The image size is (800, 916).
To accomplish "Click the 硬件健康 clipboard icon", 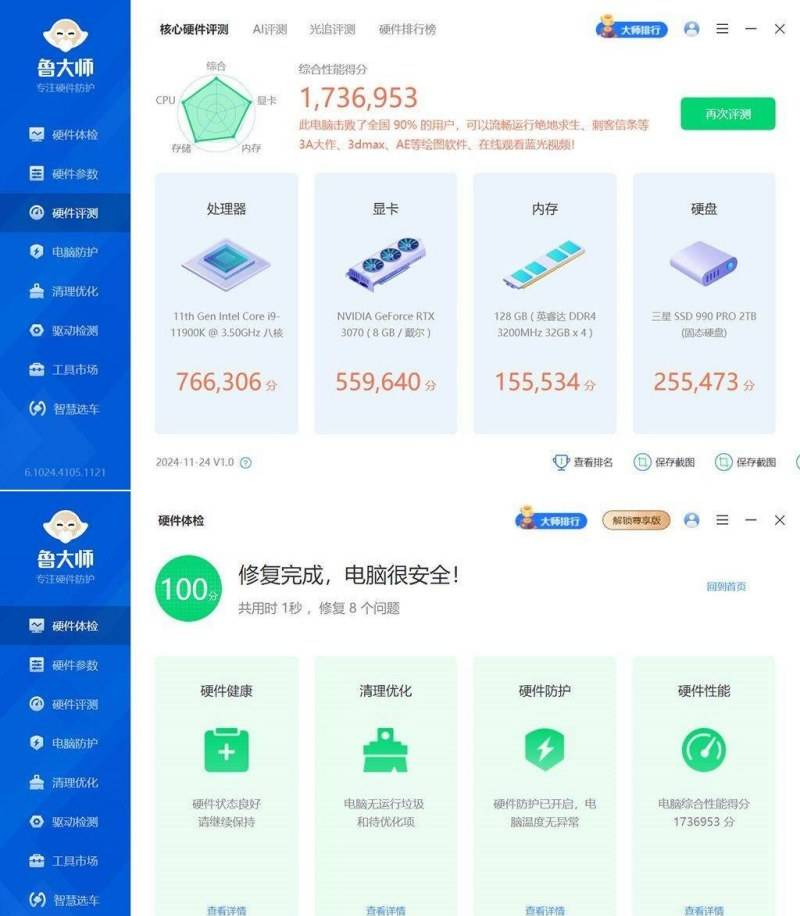I will pyautogui.click(x=226, y=750).
